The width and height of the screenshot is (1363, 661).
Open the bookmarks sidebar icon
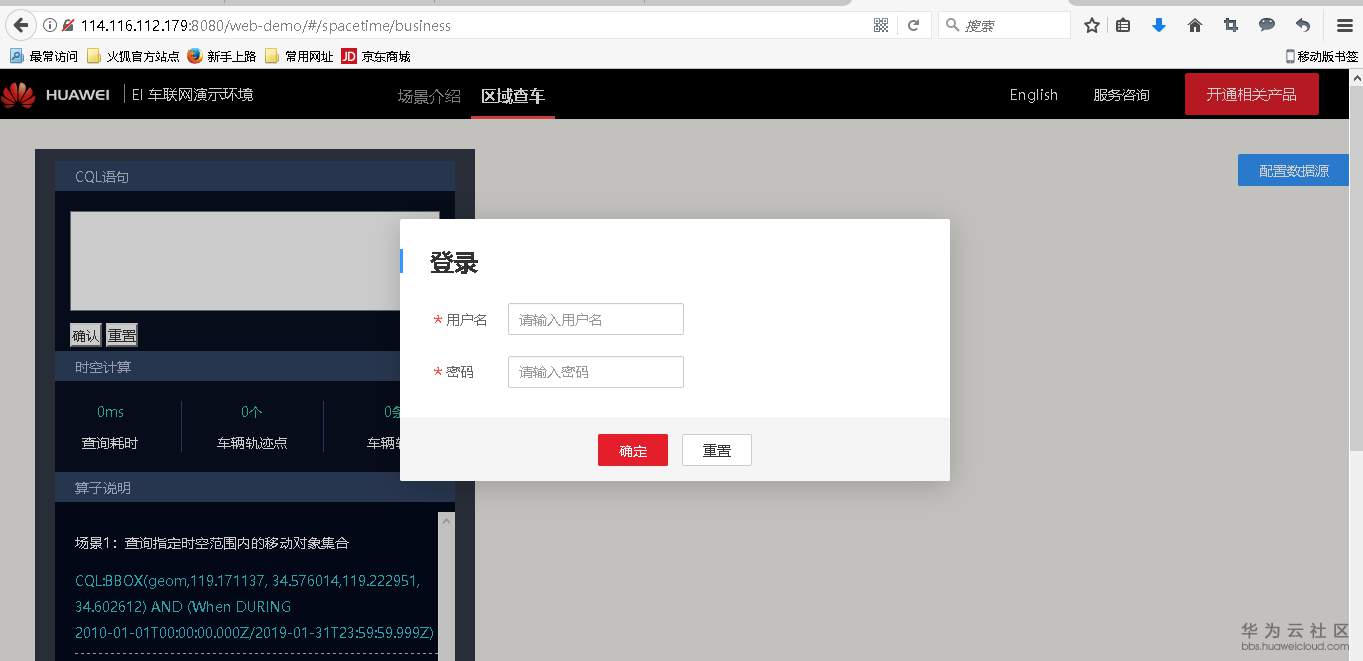pos(1122,25)
